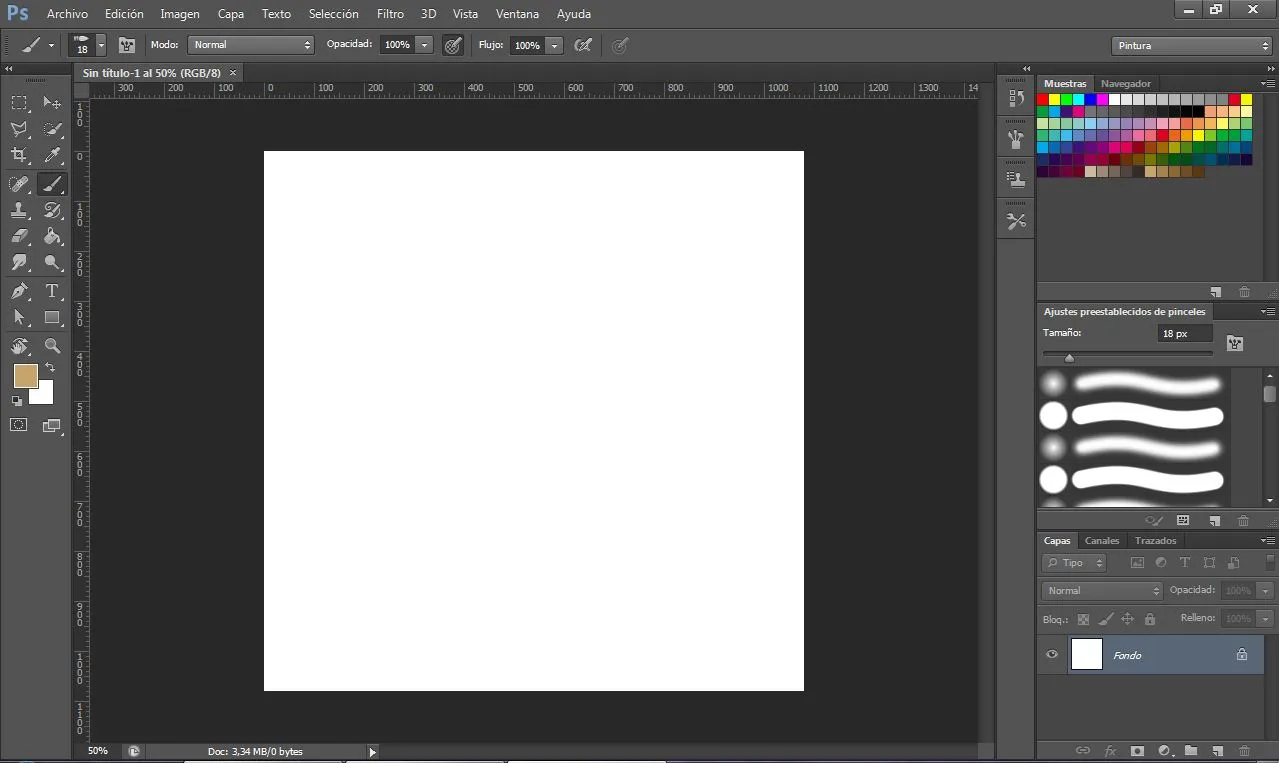The height and width of the screenshot is (763, 1279).
Task: Toggle lock all for layer
Action: pyautogui.click(x=1150, y=619)
